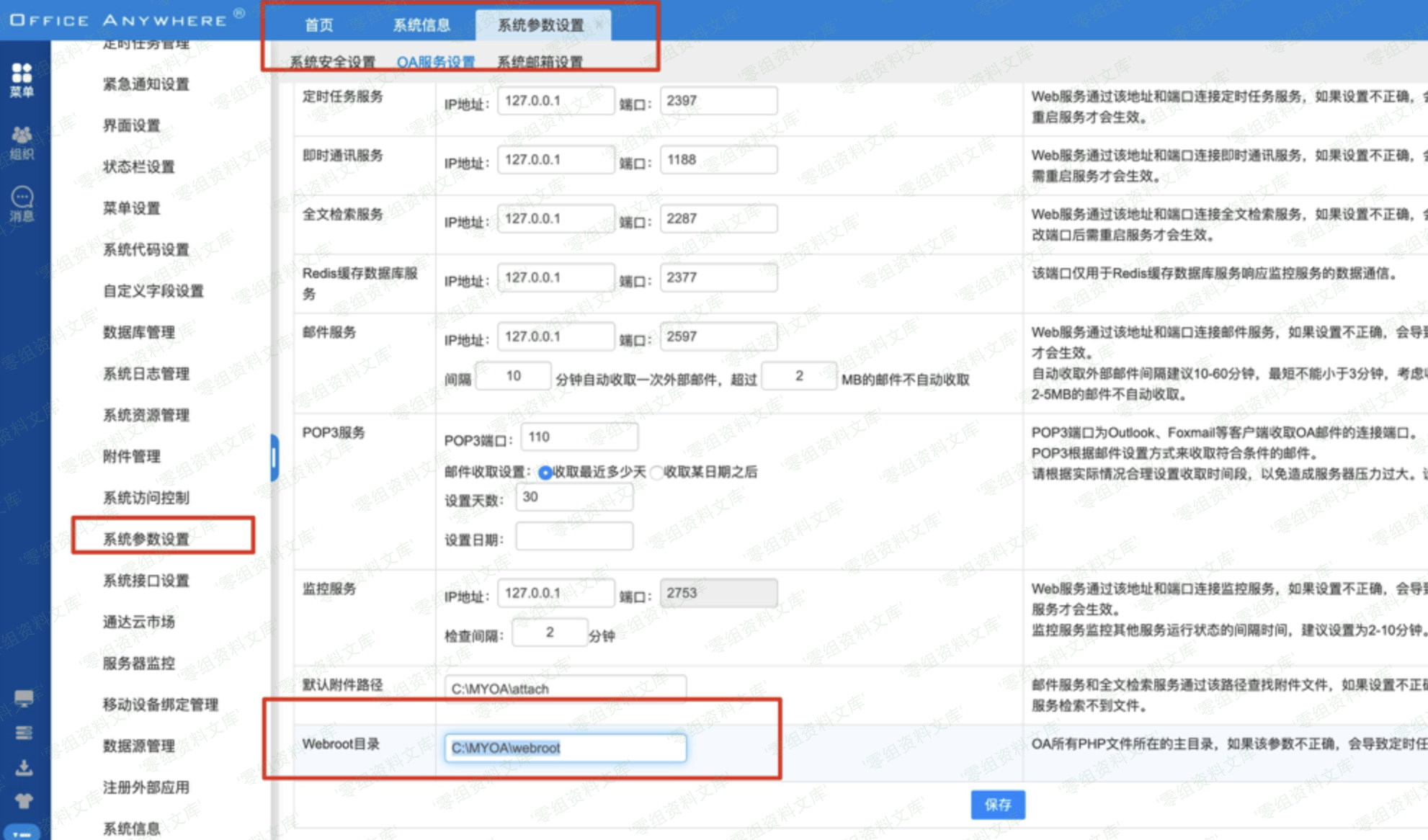
Task: Open 数据库管理 in the sidebar menu
Action: (139, 332)
